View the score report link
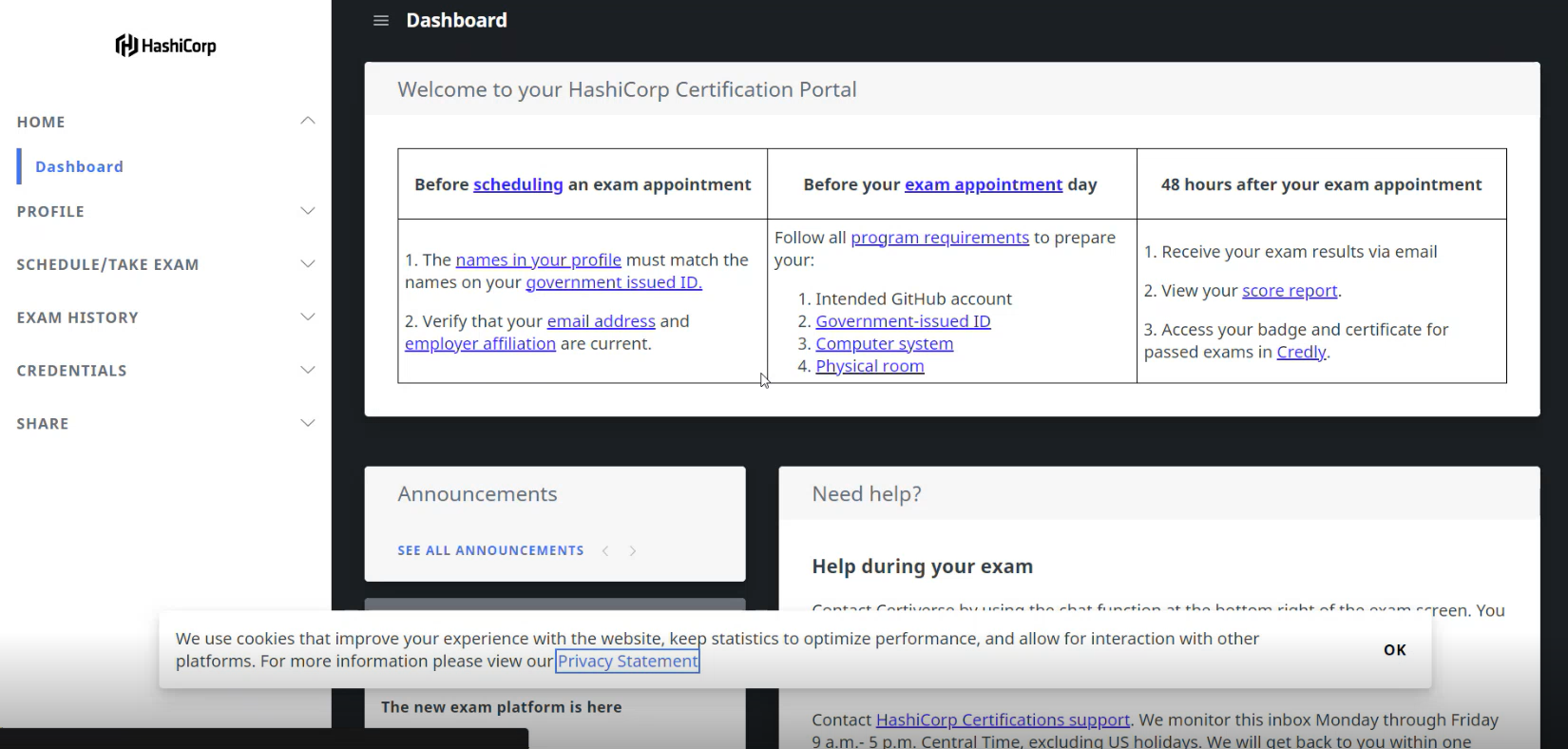This screenshot has height=749, width=1568. 1290,291
